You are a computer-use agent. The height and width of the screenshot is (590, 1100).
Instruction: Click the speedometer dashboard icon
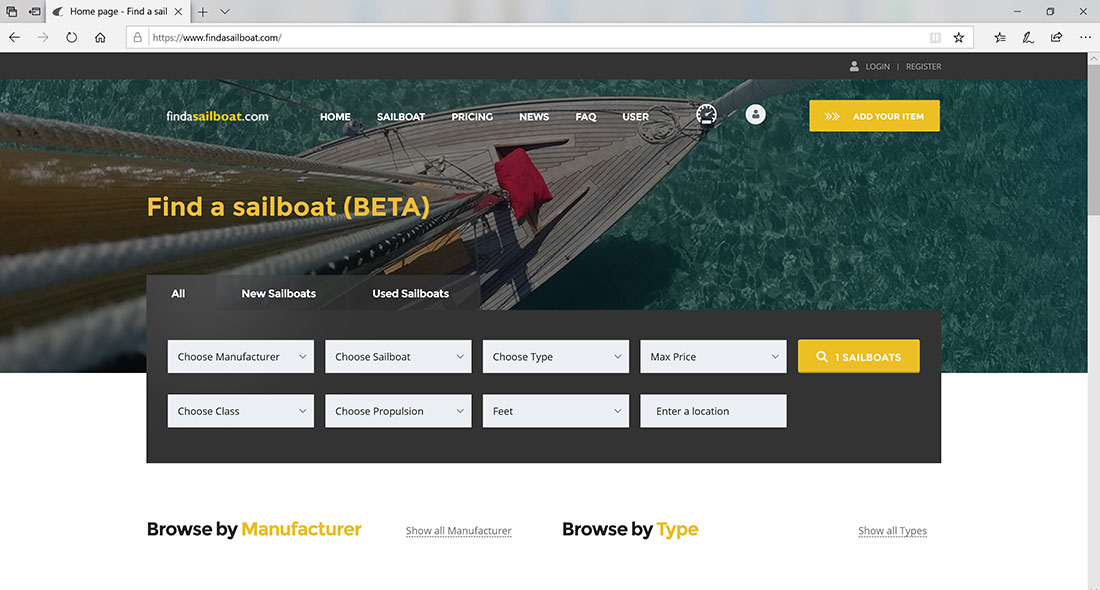point(706,114)
